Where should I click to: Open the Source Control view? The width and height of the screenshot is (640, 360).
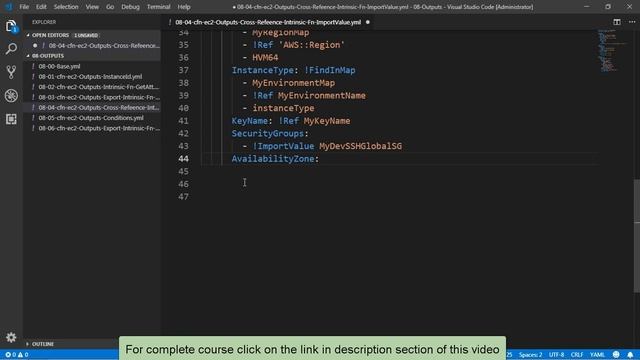(11, 72)
